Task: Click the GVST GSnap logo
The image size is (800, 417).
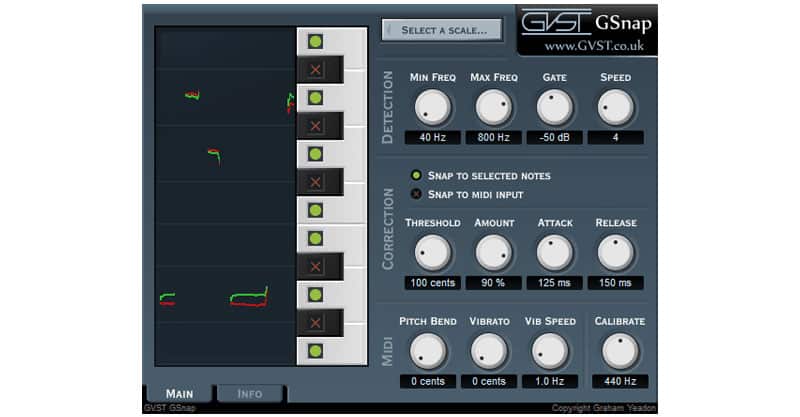Action: point(587,22)
